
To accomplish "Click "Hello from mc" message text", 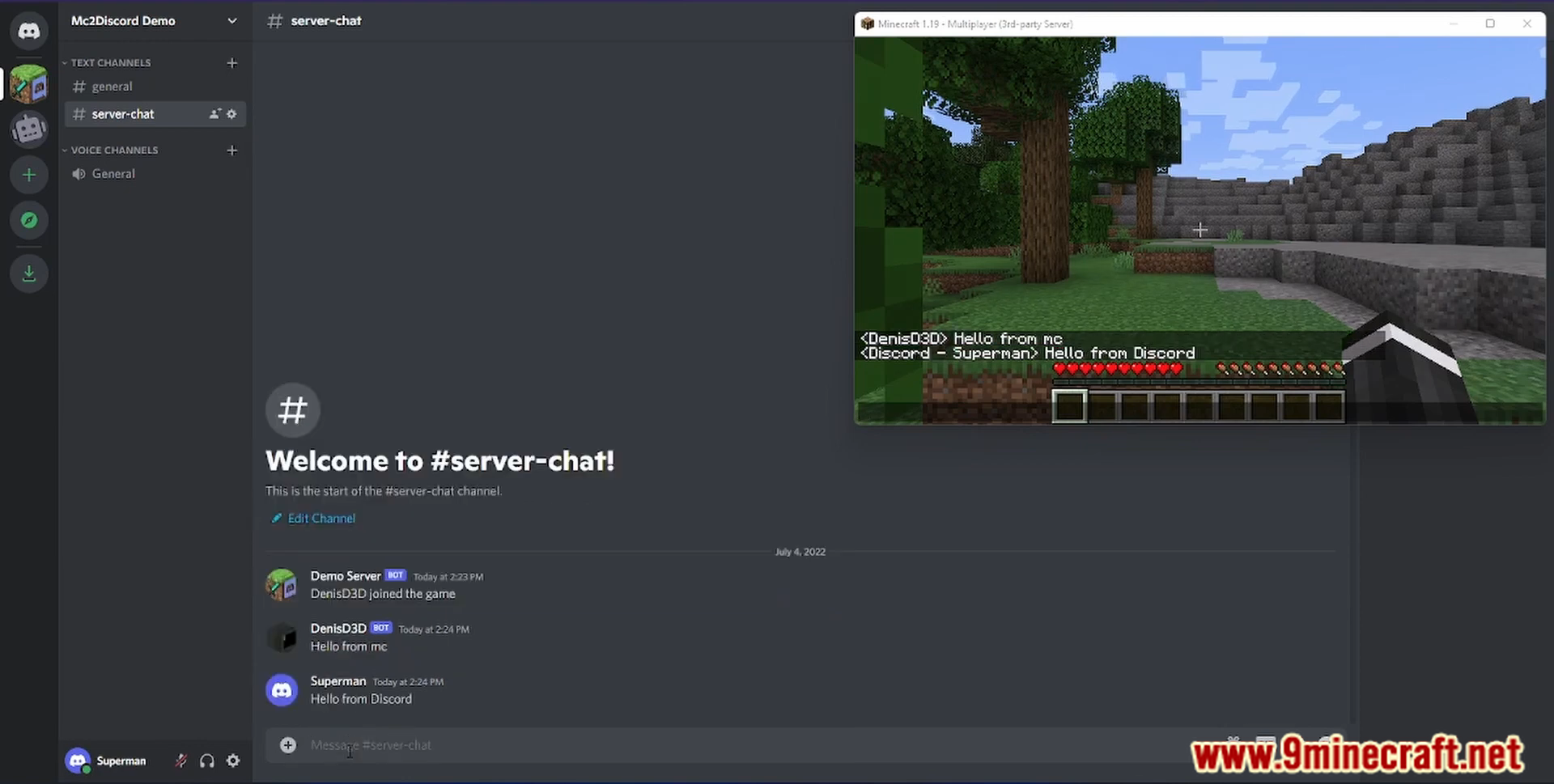I will [349, 646].
